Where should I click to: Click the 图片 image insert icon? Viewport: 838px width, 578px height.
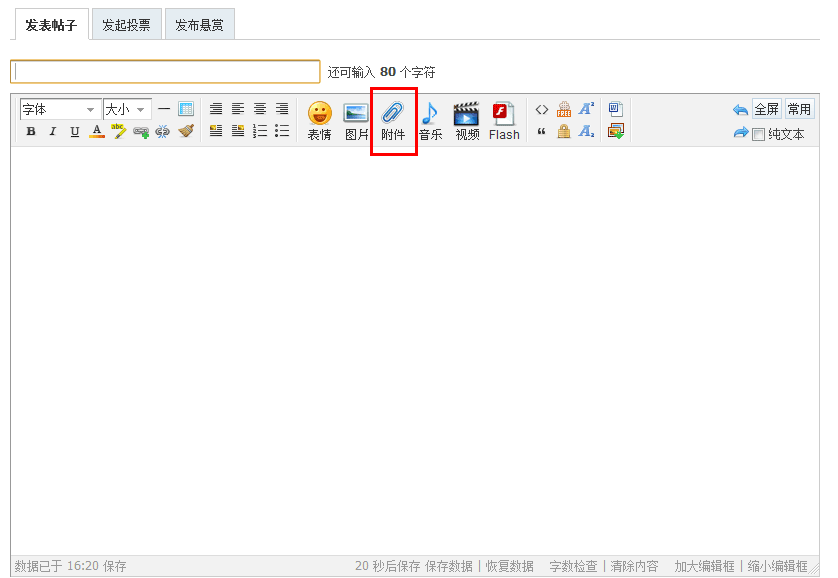pos(356,120)
